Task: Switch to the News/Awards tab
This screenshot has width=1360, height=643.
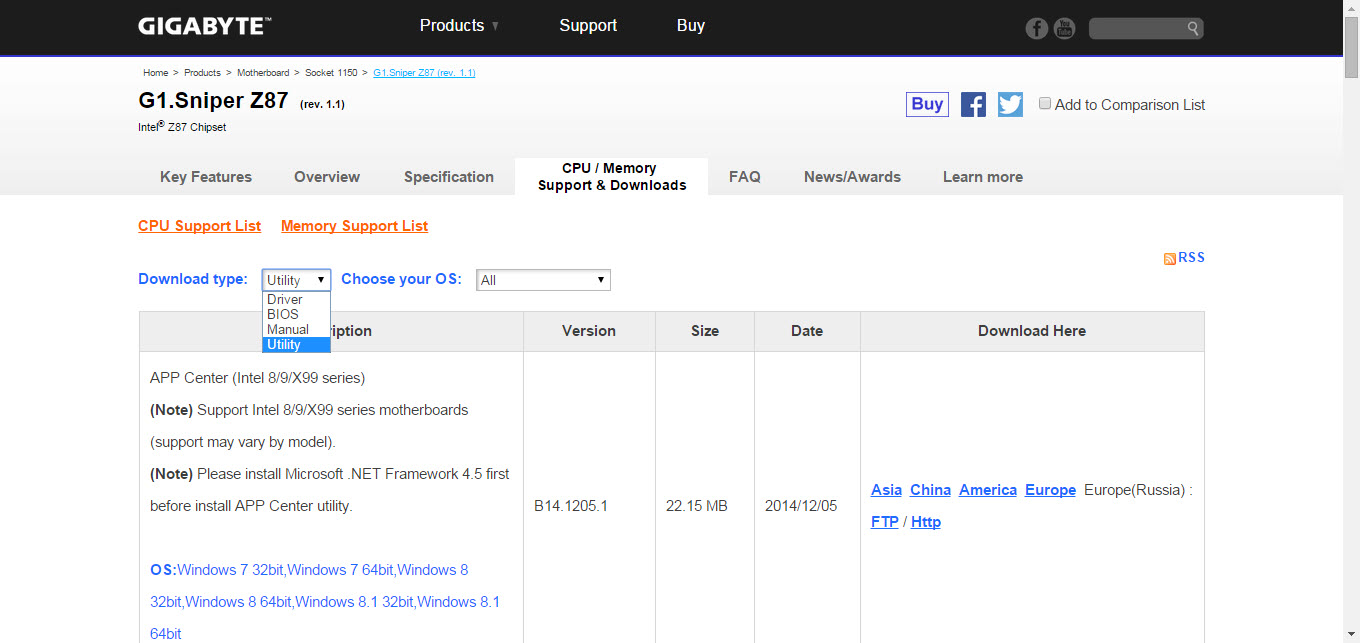Action: [852, 177]
